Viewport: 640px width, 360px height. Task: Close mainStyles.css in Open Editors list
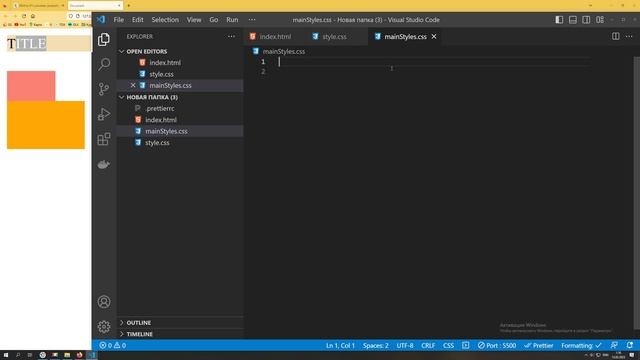tap(133, 85)
